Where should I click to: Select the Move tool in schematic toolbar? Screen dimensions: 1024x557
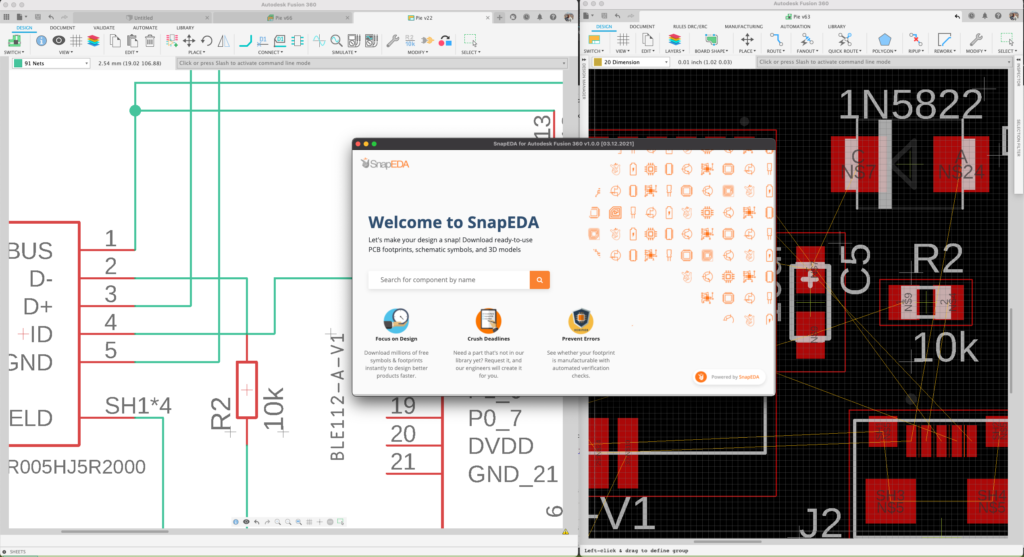click(189, 40)
